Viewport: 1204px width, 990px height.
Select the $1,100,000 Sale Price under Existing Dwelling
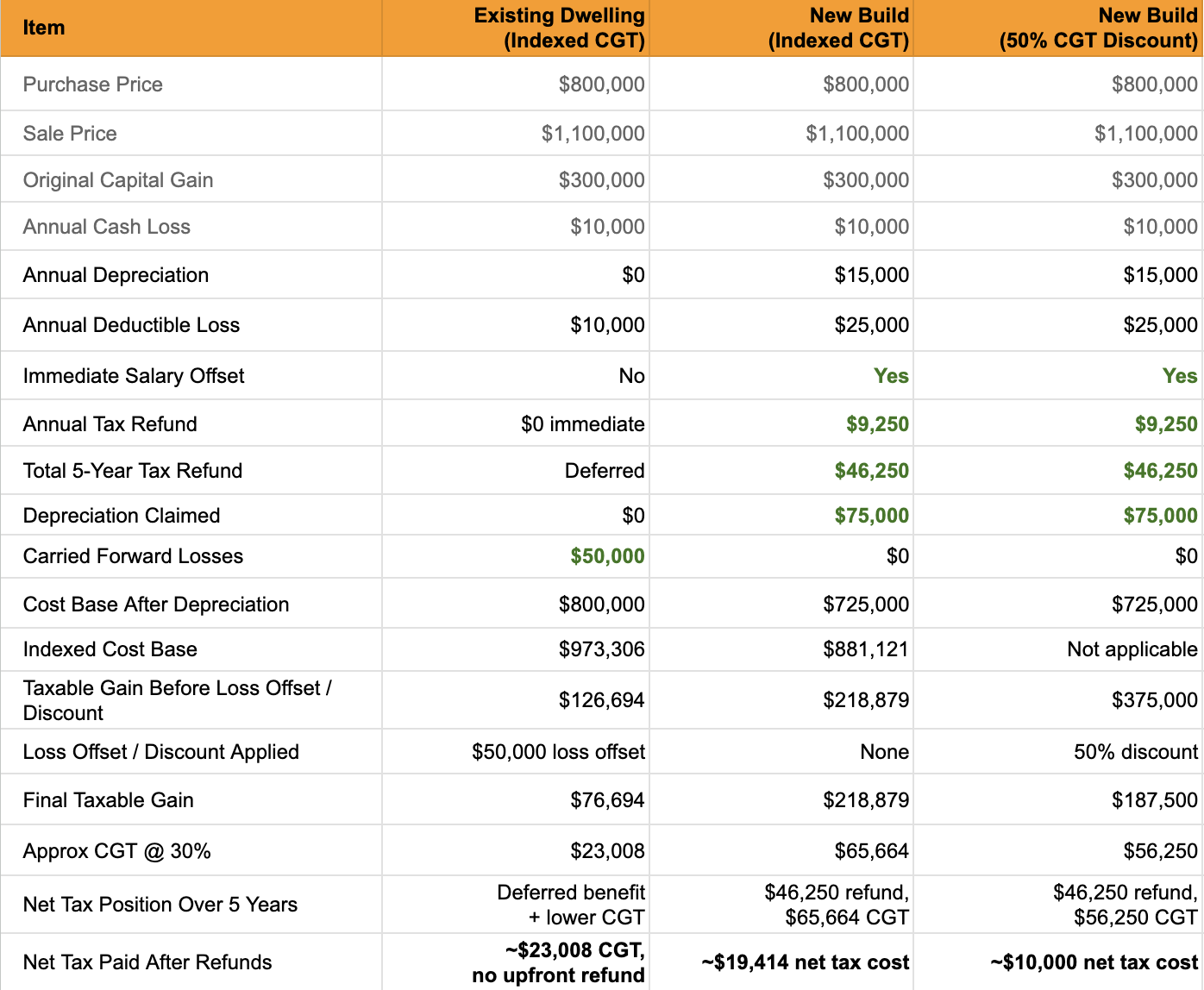(x=593, y=134)
